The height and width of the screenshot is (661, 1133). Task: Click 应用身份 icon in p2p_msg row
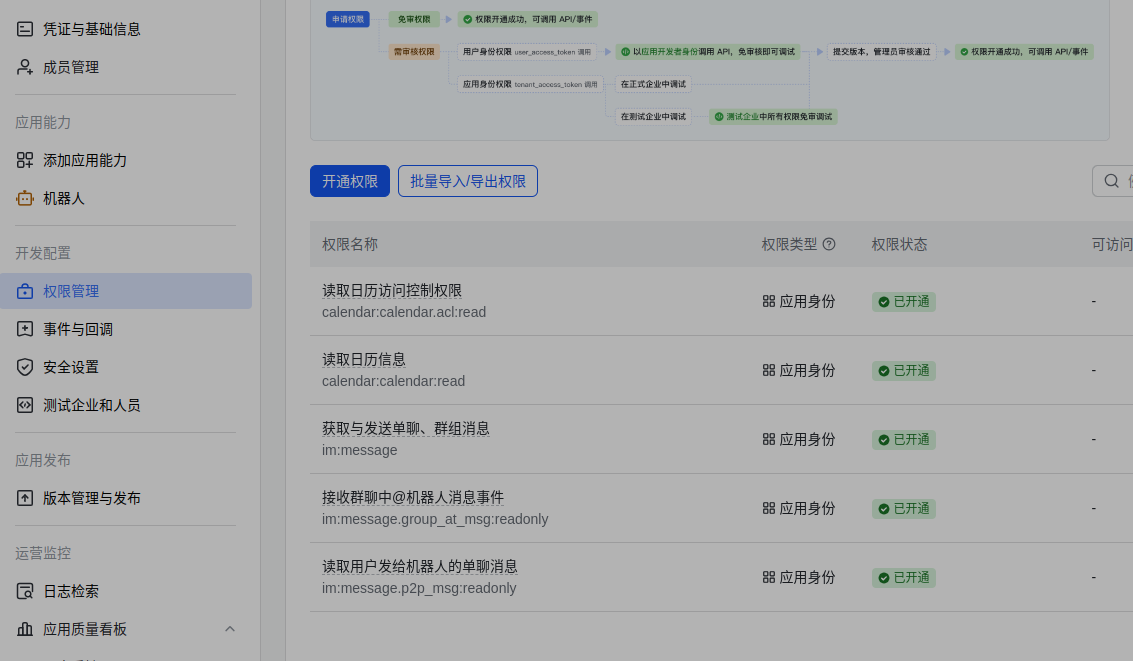(769, 577)
